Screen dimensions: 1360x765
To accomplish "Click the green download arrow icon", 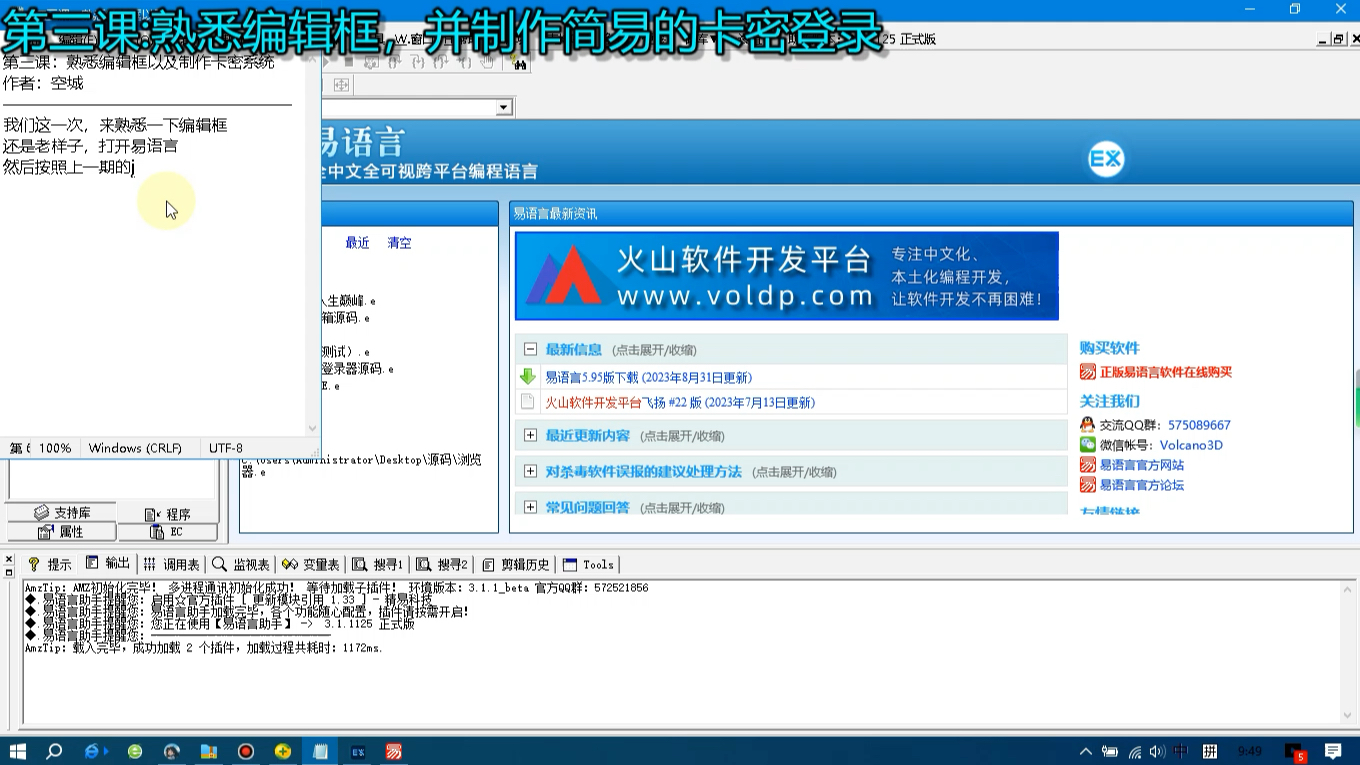I will click(x=528, y=377).
